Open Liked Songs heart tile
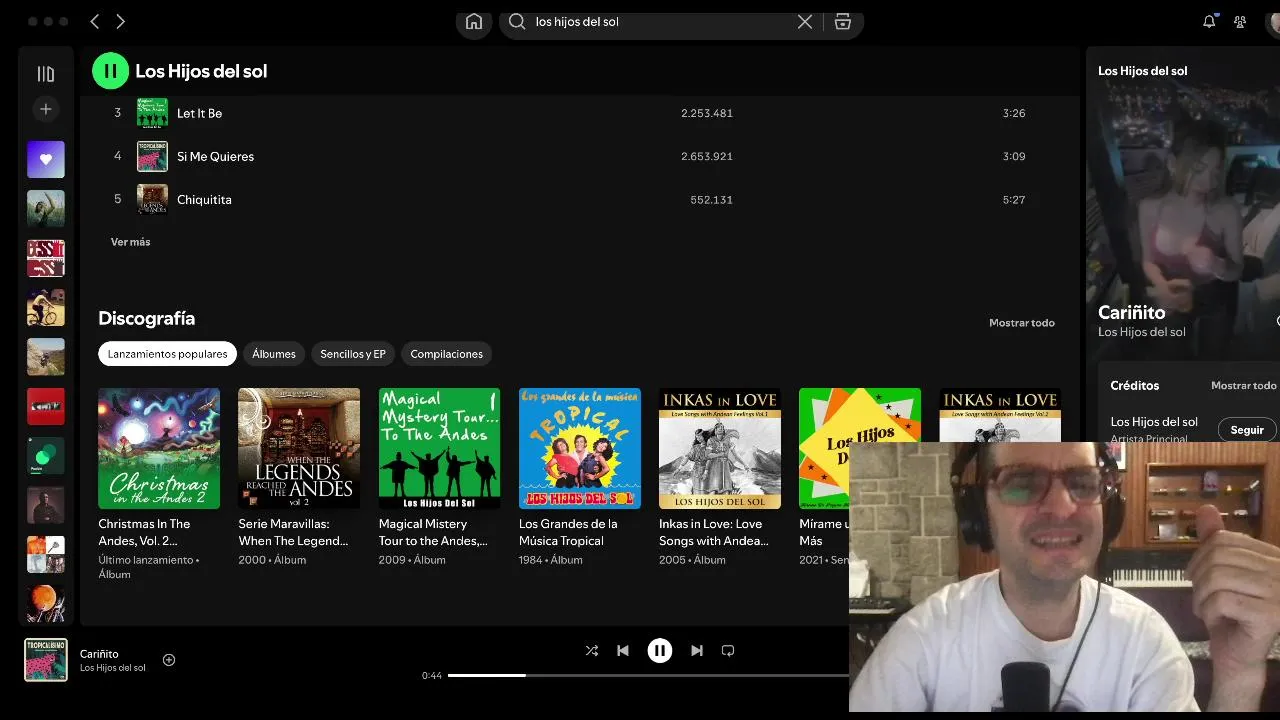 (46, 159)
